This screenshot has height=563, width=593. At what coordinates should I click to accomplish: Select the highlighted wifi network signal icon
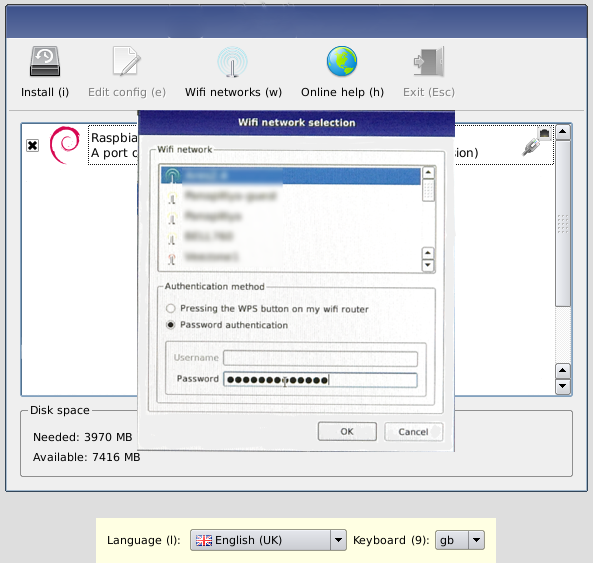coord(172,176)
